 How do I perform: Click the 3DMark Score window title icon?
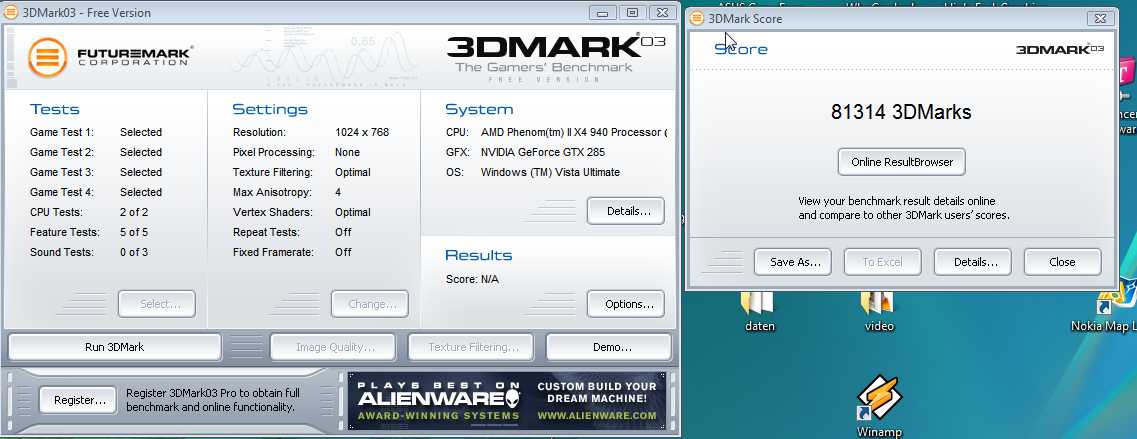pyautogui.click(x=697, y=19)
